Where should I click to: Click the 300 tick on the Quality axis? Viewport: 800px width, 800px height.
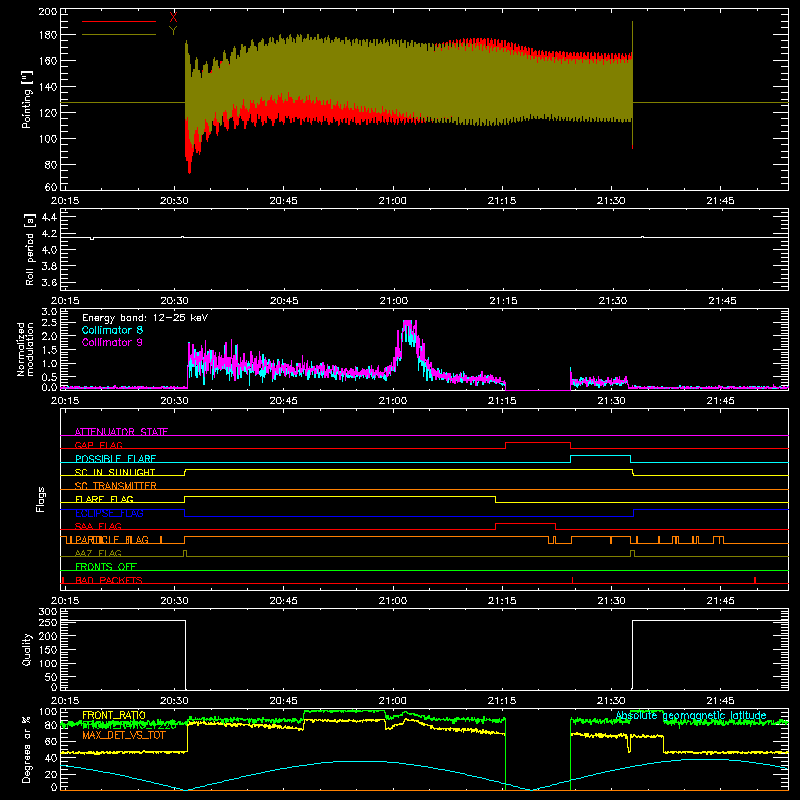(x=48, y=611)
